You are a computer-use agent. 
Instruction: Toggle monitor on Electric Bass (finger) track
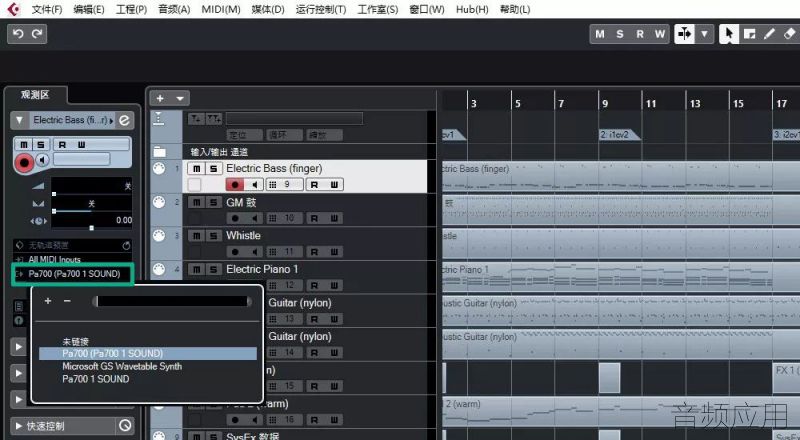pyautogui.click(x=254, y=184)
